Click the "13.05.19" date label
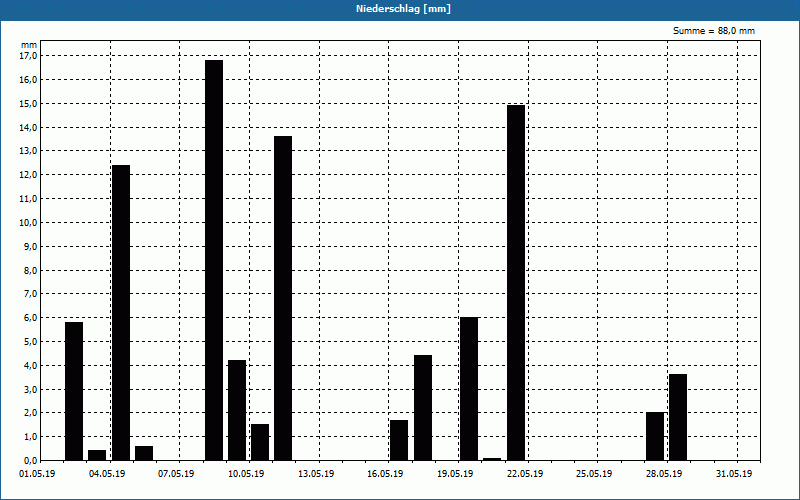Image resolution: width=800 pixels, height=500 pixels. tap(316, 474)
